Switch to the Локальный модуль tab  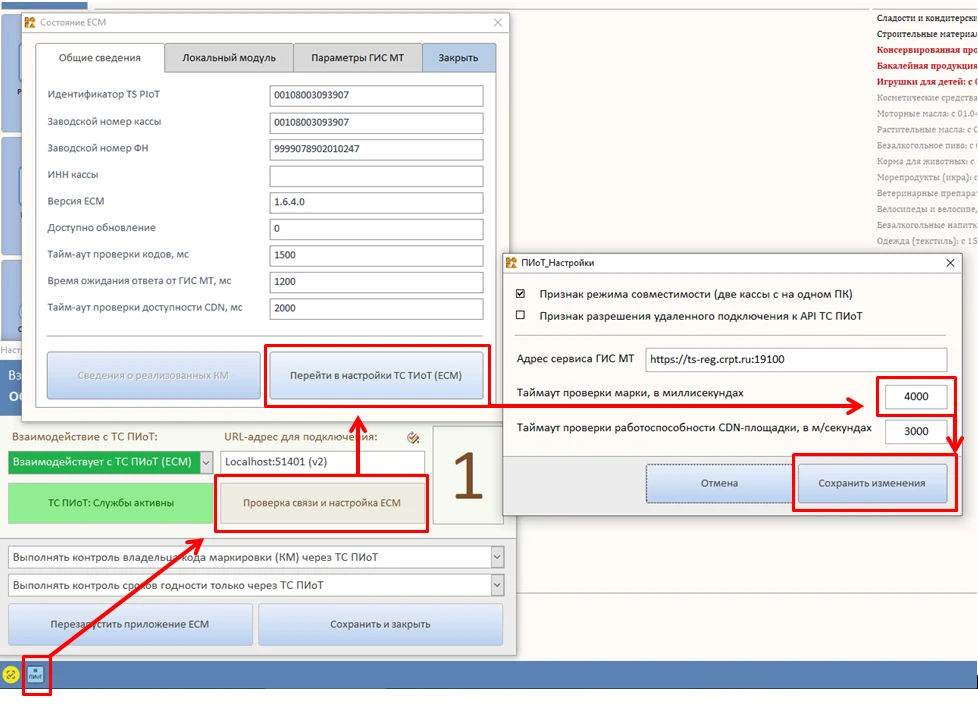coord(229,57)
